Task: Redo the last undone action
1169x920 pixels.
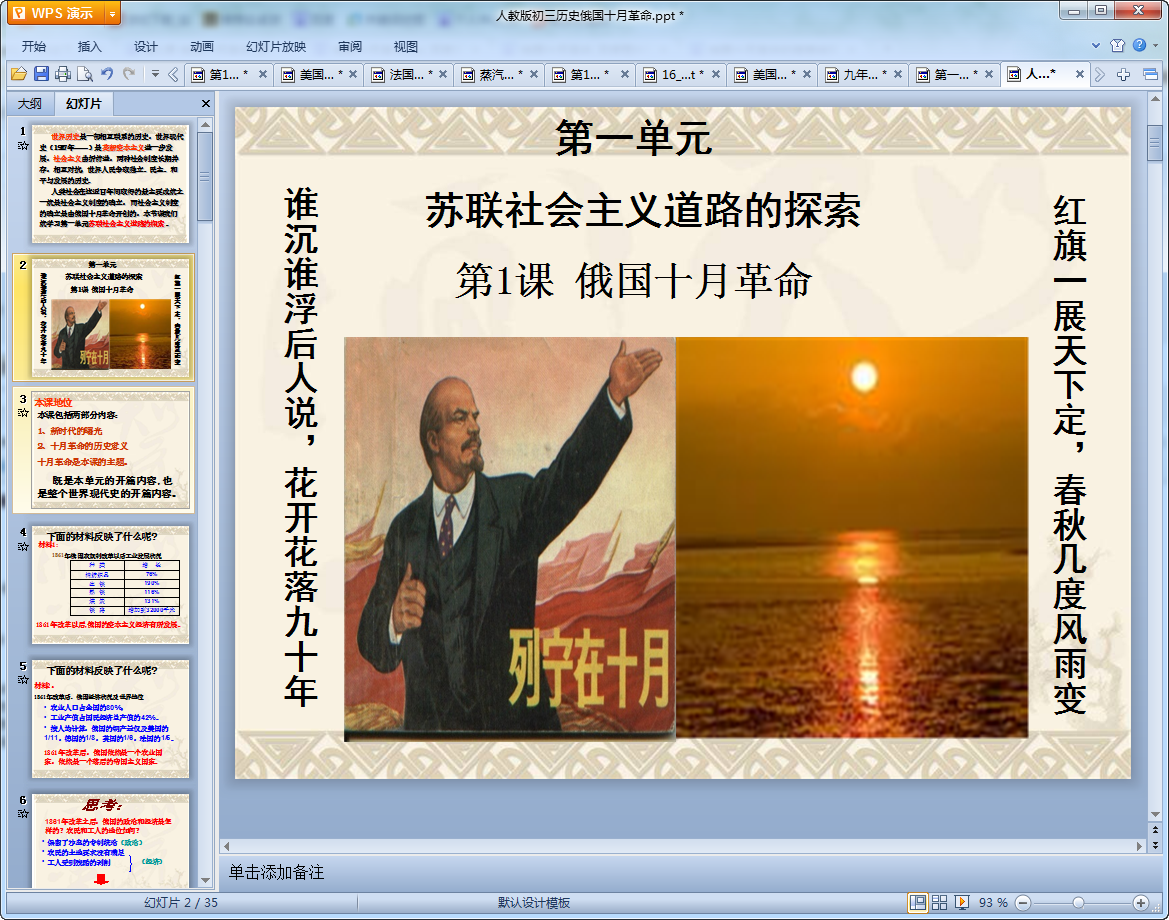Action: tap(130, 74)
